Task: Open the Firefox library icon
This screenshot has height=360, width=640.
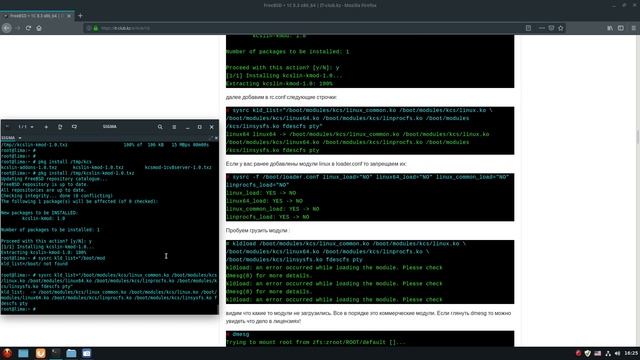Action: coord(610,28)
